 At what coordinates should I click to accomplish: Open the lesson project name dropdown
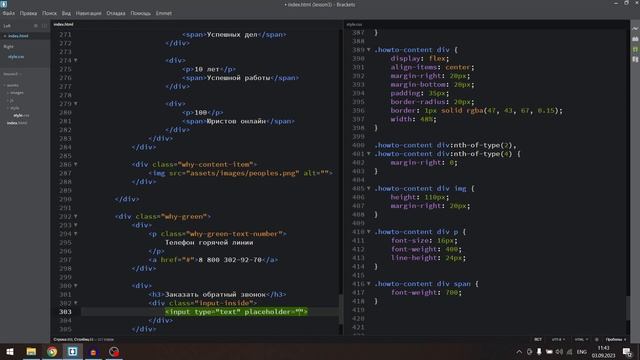[x=12, y=74]
